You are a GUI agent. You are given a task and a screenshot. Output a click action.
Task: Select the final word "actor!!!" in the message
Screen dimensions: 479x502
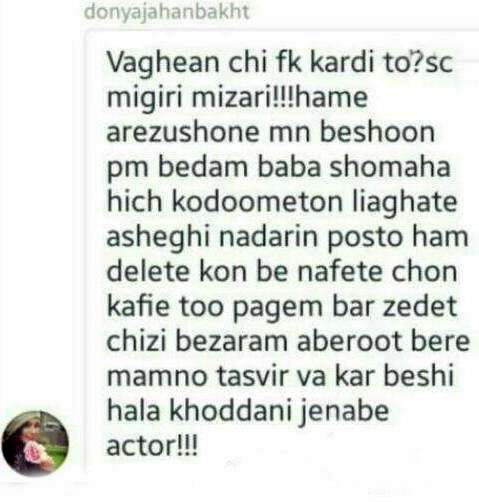[152, 446]
